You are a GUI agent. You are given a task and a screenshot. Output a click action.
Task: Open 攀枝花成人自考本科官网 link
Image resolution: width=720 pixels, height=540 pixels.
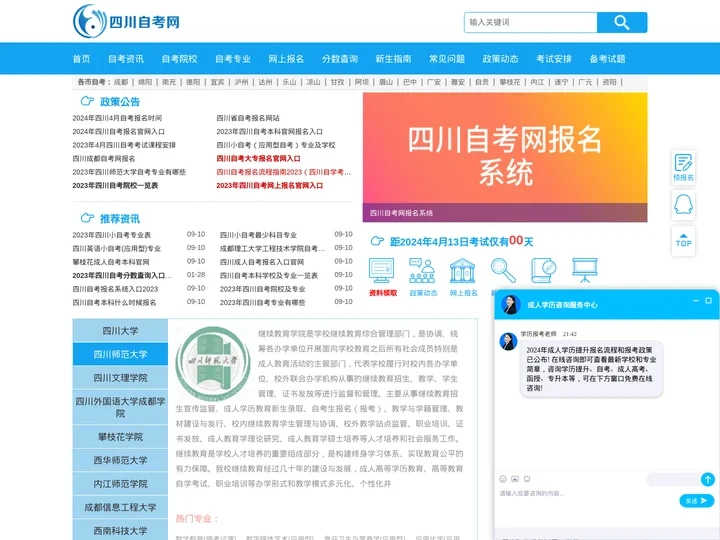(111, 262)
